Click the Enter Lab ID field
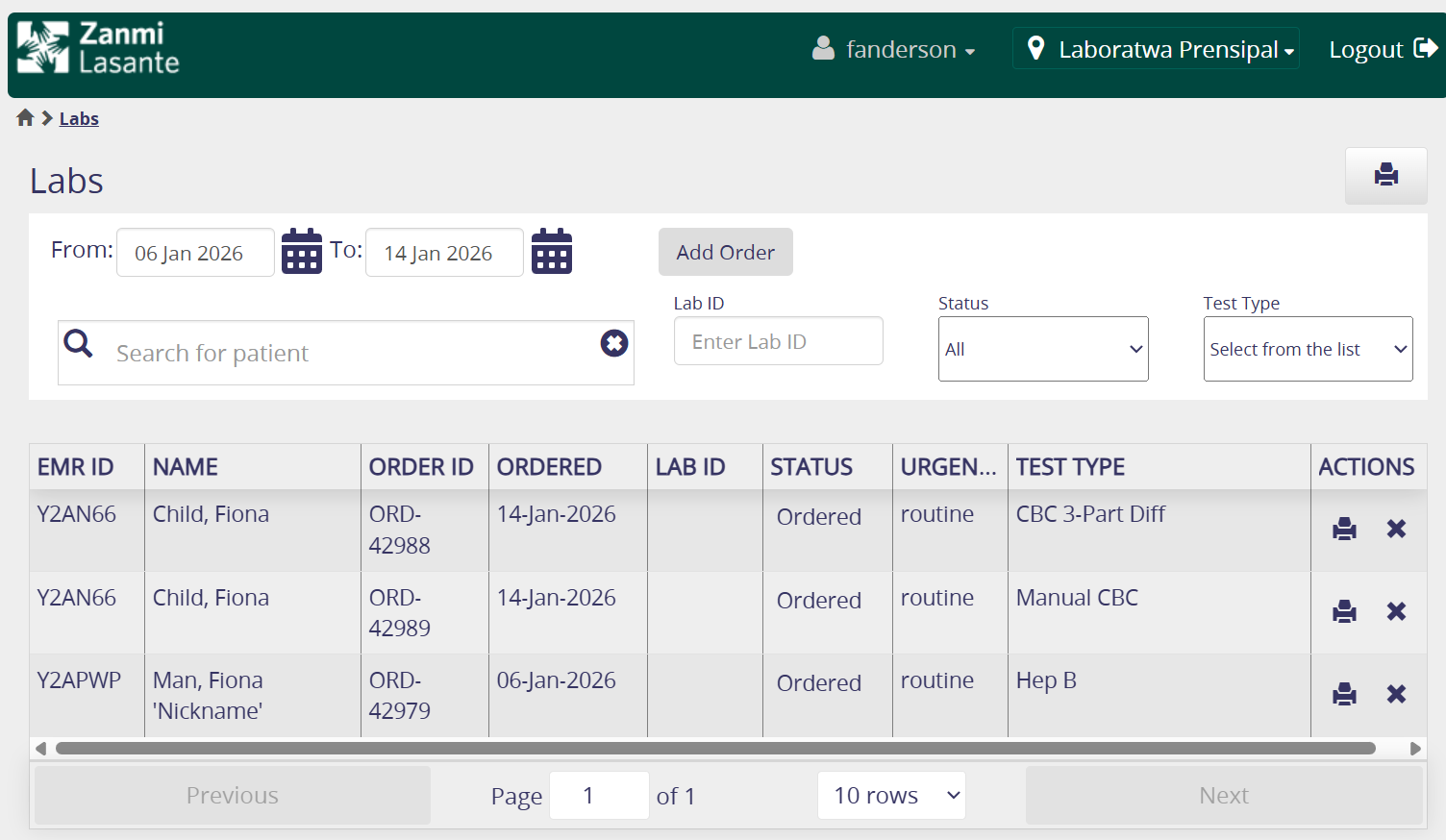 click(x=778, y=341)
